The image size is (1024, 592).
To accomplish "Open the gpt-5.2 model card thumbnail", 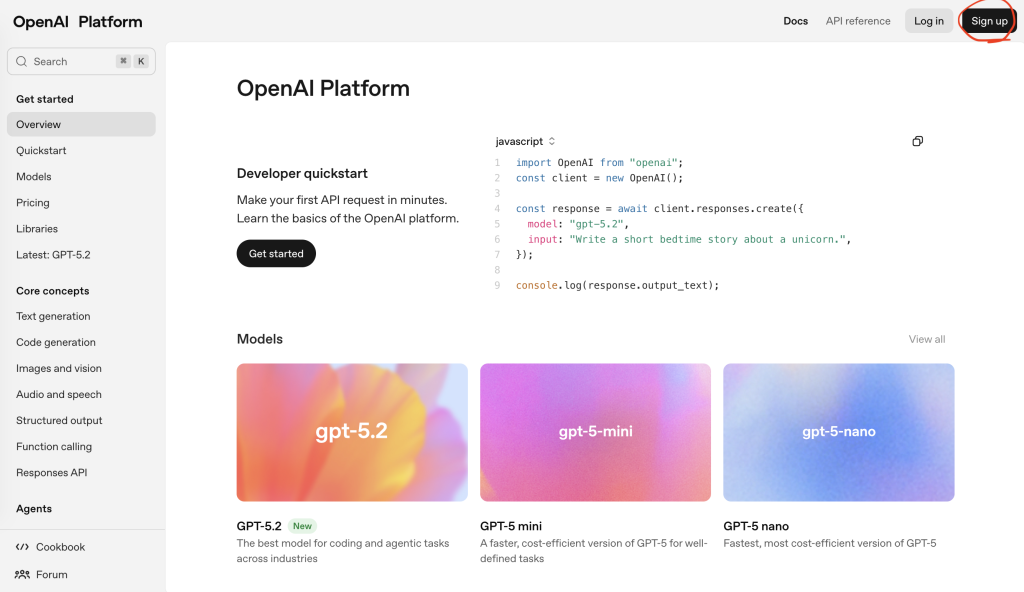I will click(x=352, y=432).
